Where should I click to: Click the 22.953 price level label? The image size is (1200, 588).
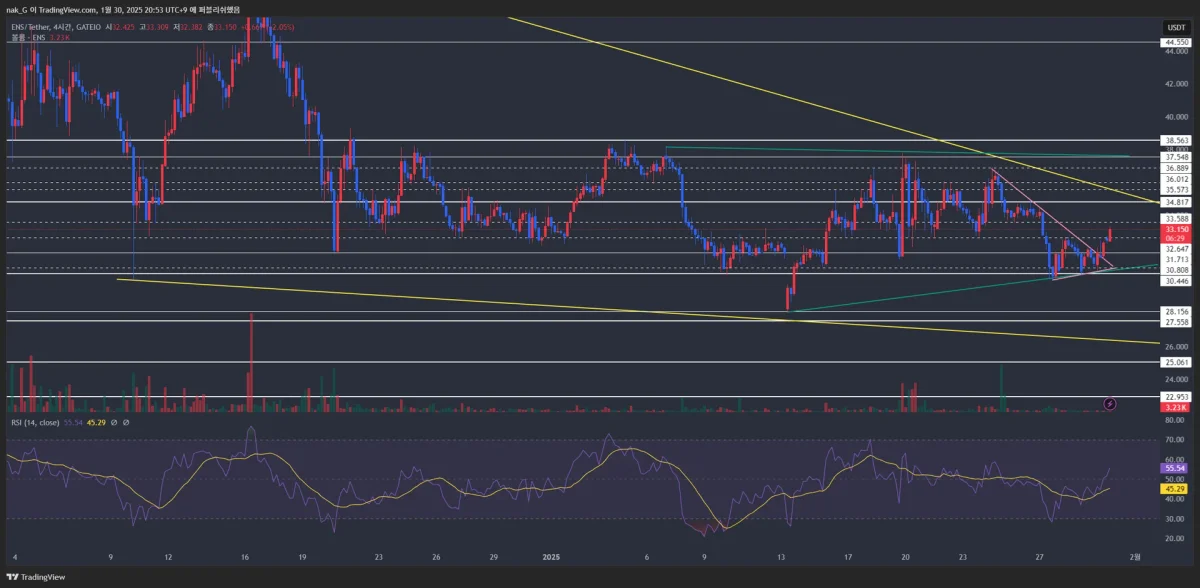coord(1174,397)
